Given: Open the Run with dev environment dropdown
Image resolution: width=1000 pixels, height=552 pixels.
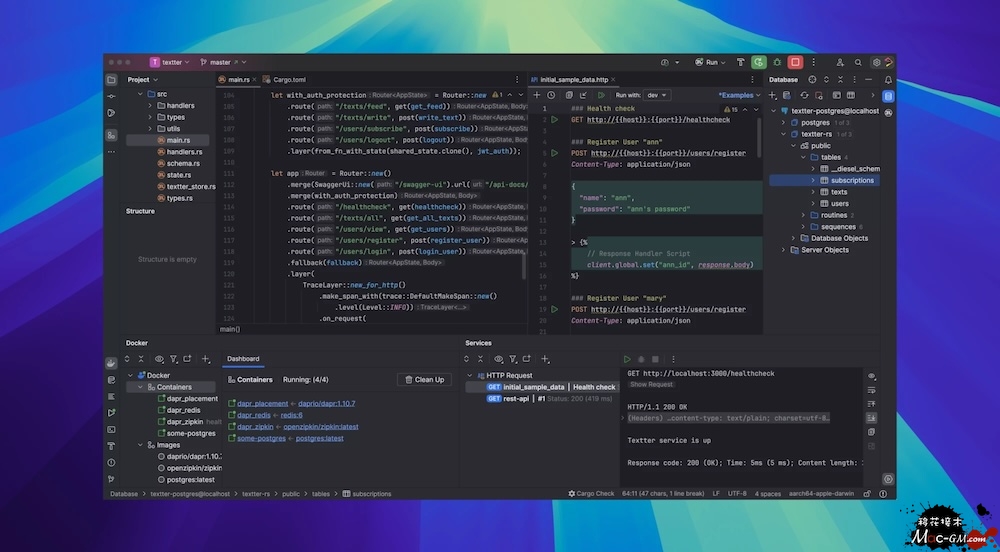Looking at the screenshot, I should click(x=655, y=95).
